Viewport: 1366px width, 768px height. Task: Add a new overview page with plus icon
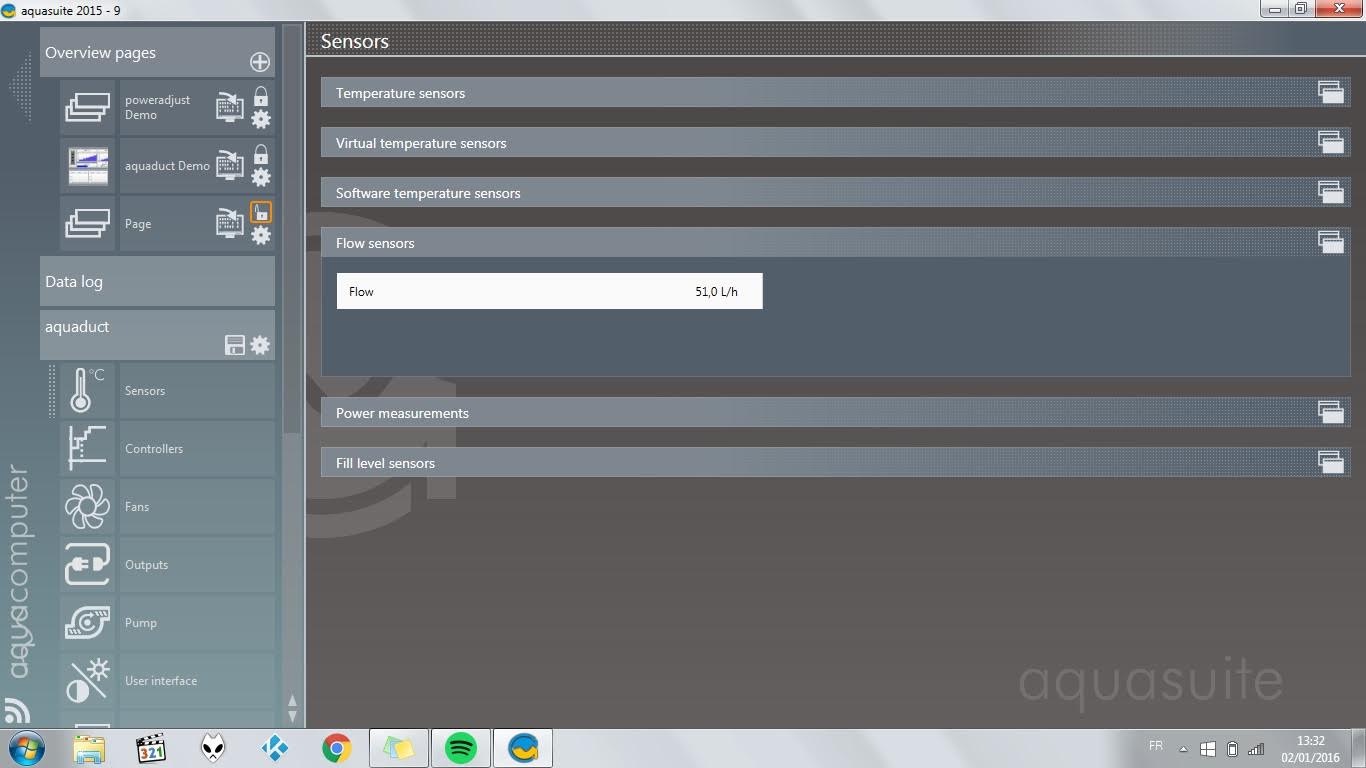pos(260,62)
